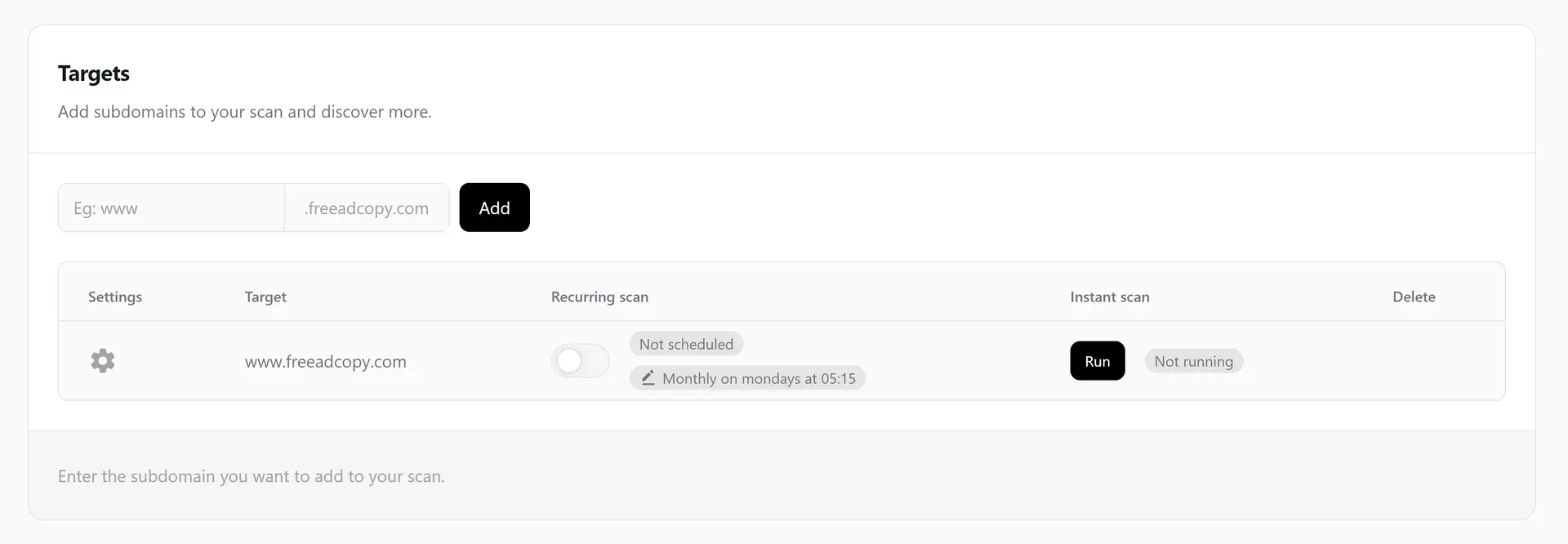
Task: Click the 'Enter the subdomain' footer hint
Action: click(251, 476)
